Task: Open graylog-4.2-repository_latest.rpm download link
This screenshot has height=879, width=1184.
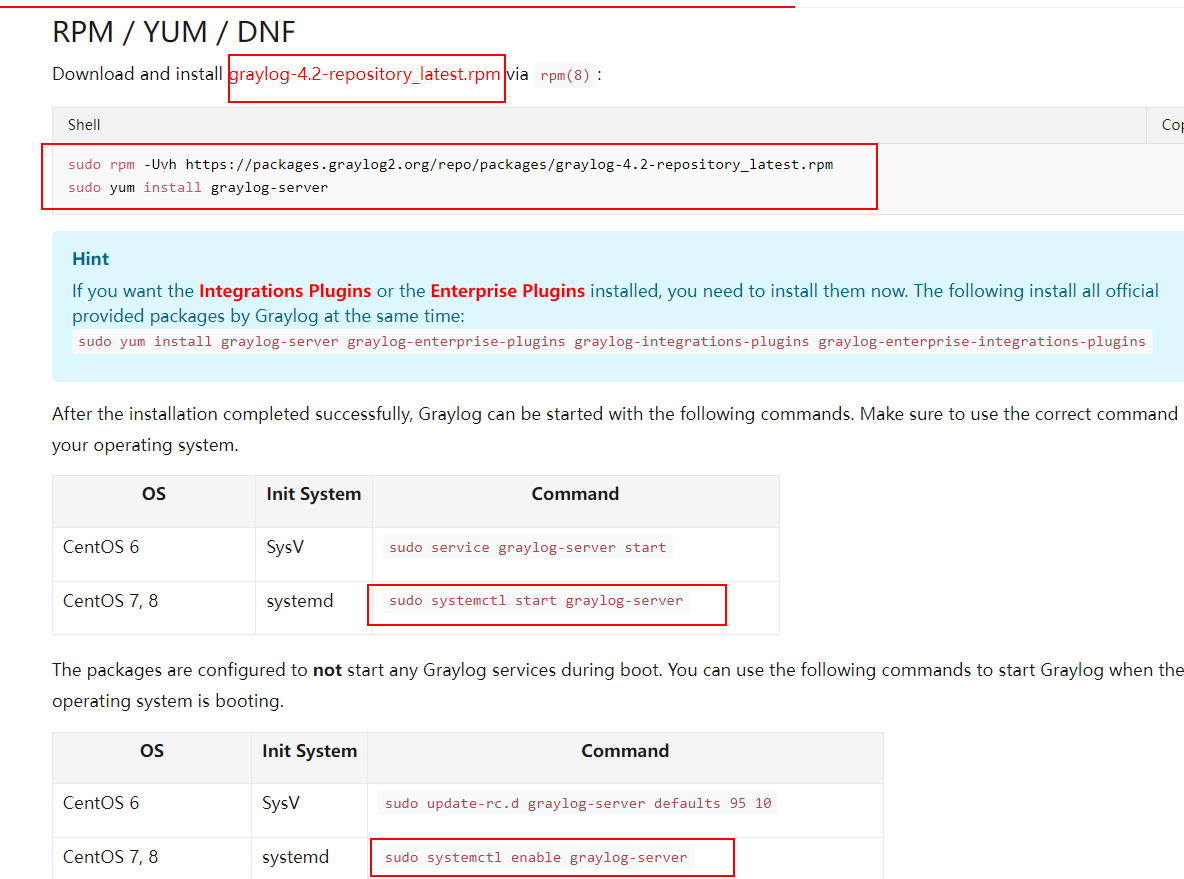Action: click(x=365, y=74)
